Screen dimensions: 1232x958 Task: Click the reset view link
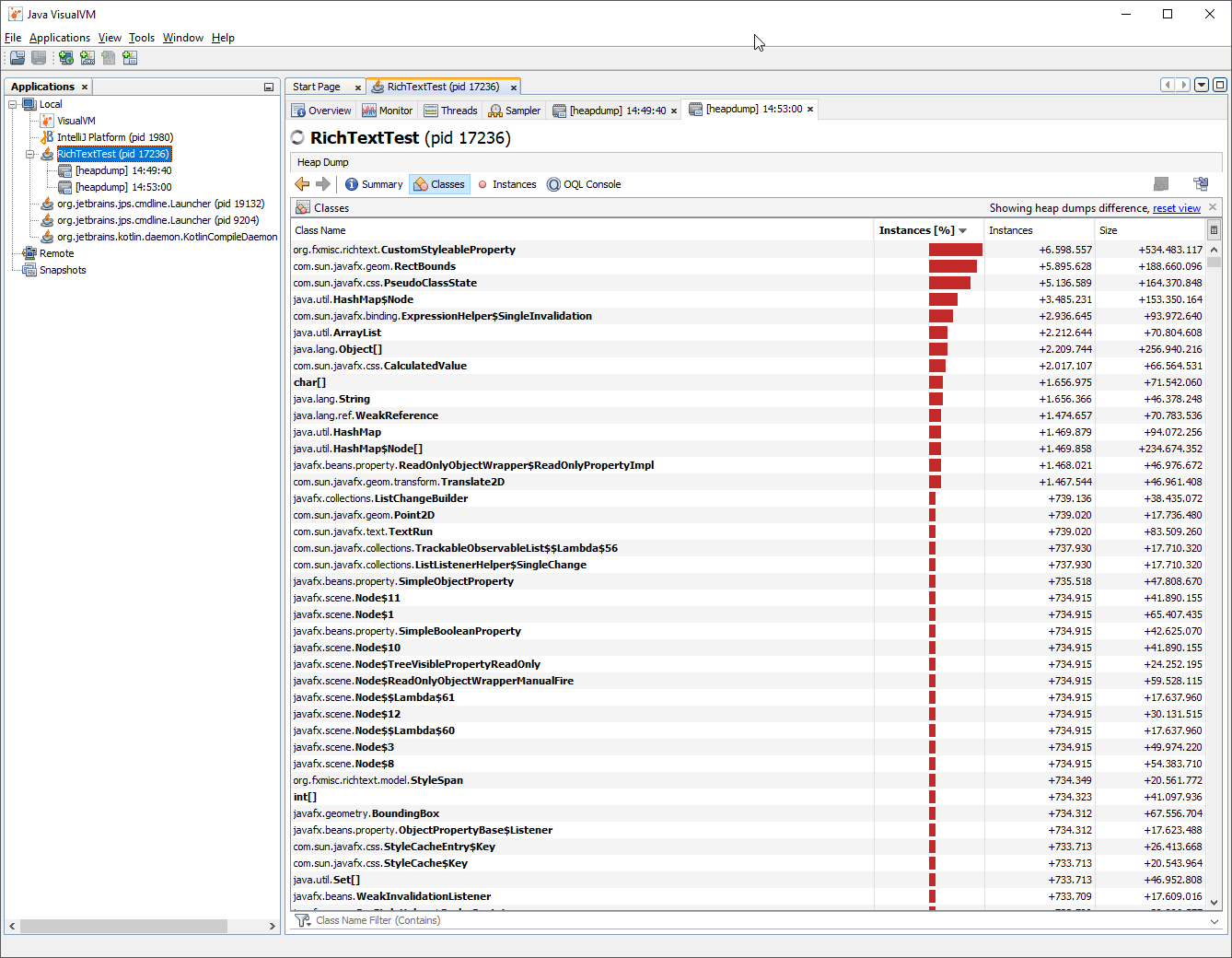tap(1176, 207)
